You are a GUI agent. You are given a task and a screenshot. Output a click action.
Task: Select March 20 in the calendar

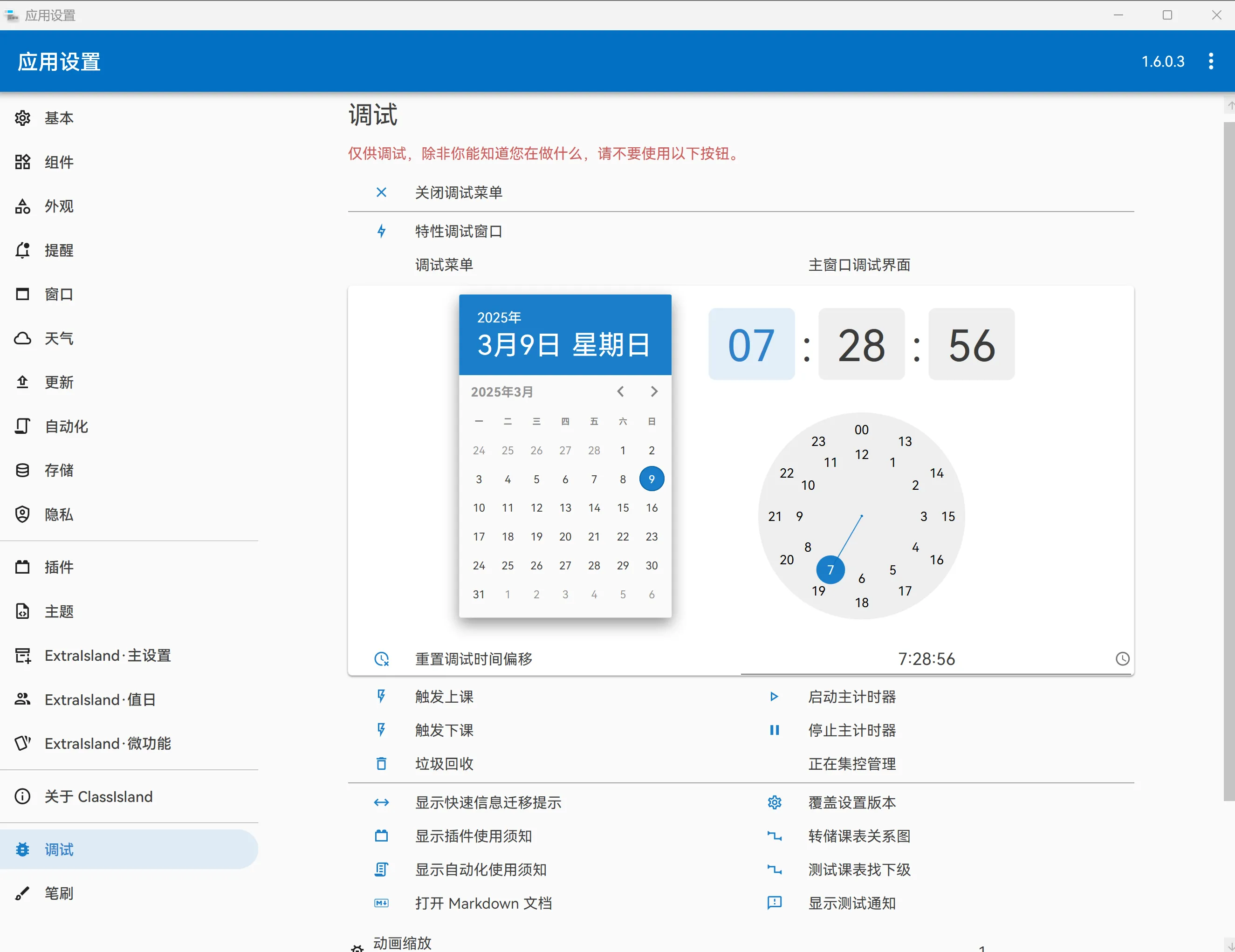(x=565, y=536)
